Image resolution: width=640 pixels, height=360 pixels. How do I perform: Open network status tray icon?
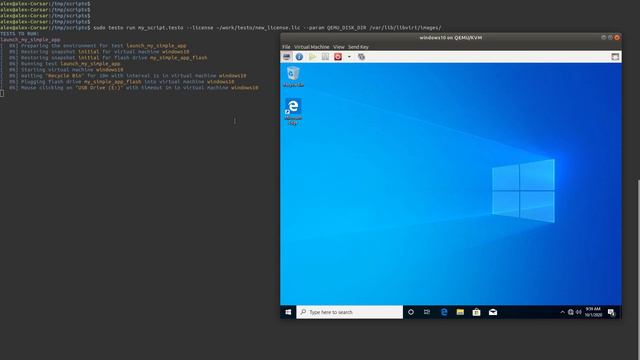(571, 312)
